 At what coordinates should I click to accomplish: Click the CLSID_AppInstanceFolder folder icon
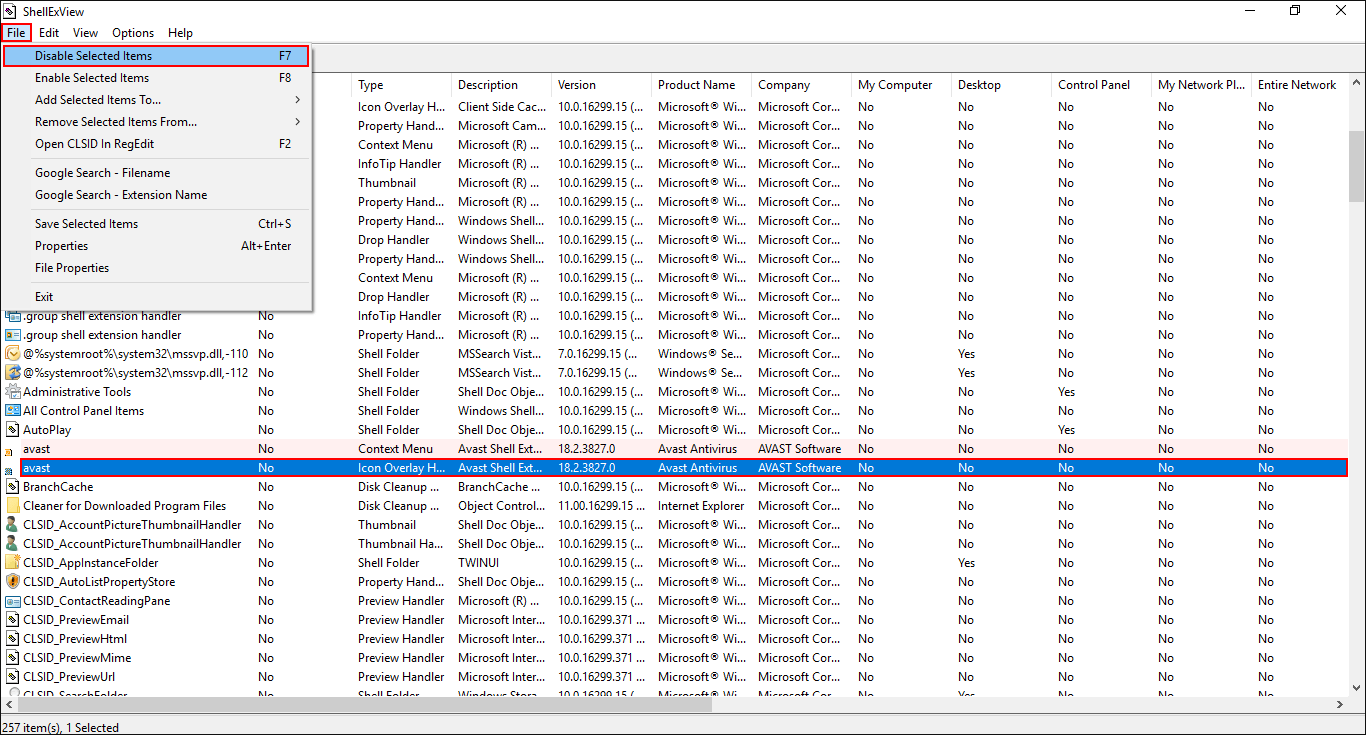click(13, 563)
